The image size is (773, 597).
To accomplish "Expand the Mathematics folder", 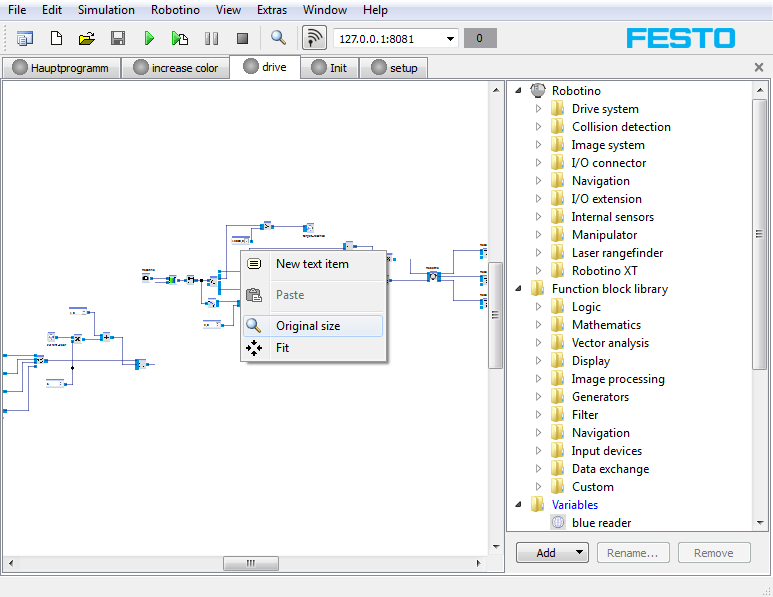I will tap(538, 324).
